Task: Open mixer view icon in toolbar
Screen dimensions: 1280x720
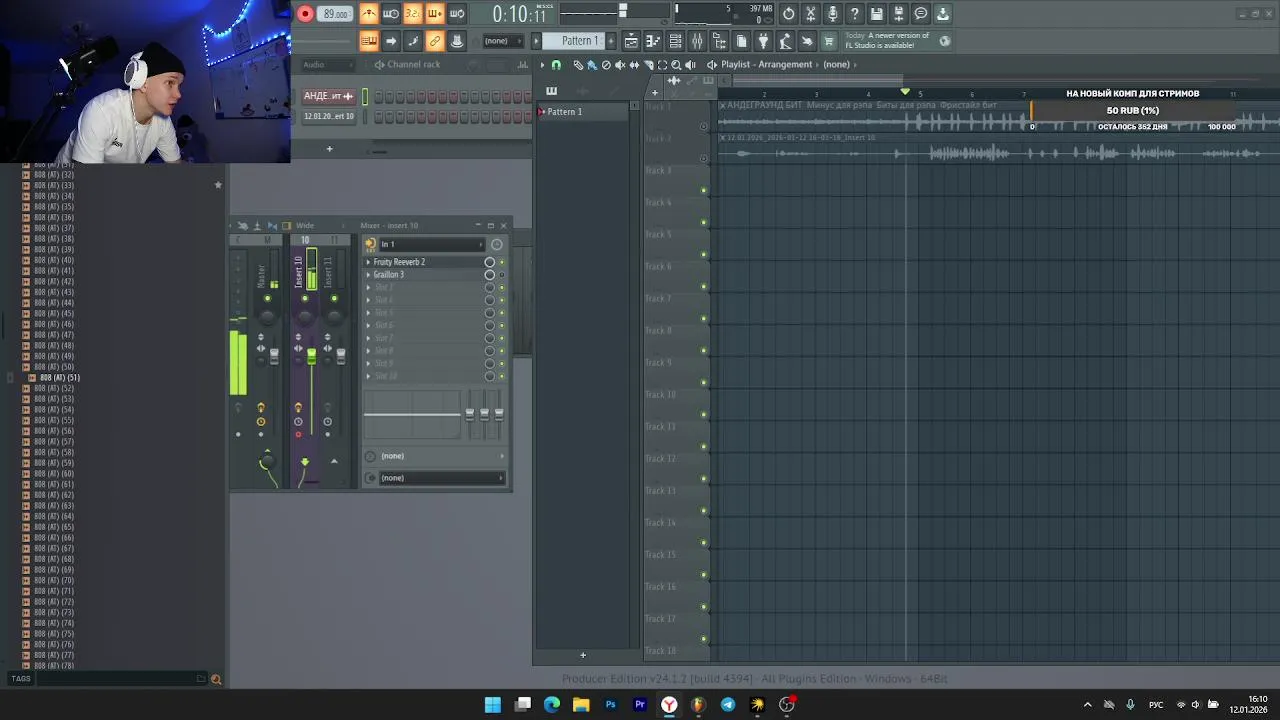Action: point(698,41)
